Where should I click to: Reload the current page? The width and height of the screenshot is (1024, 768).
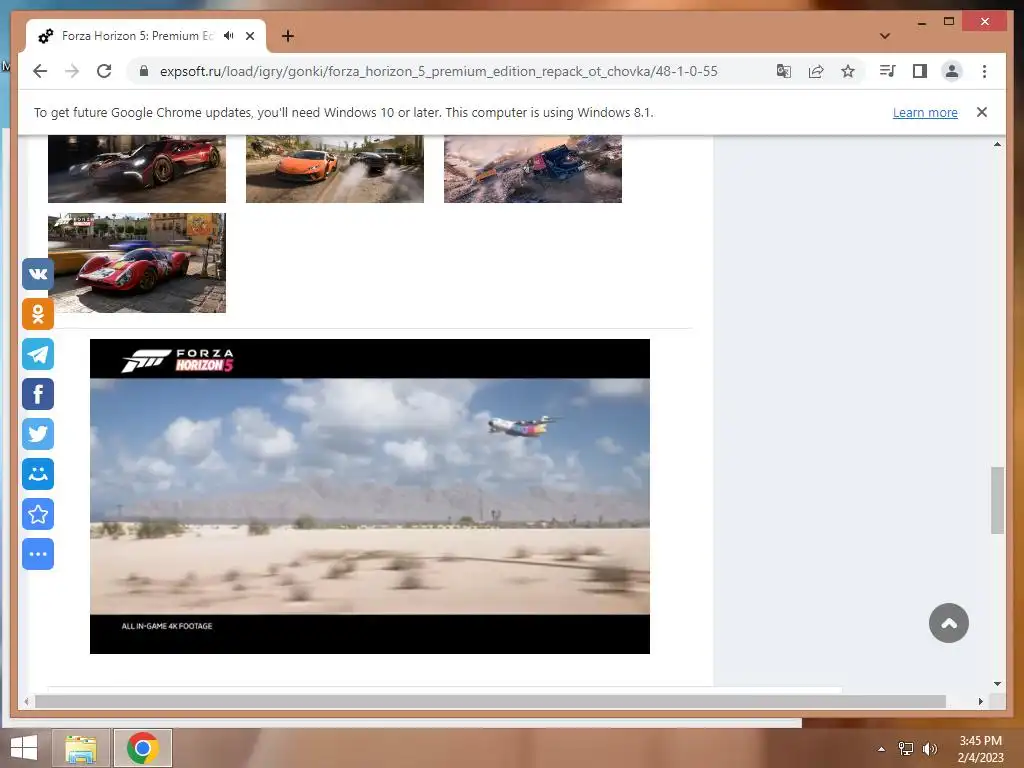click(104, 71)
